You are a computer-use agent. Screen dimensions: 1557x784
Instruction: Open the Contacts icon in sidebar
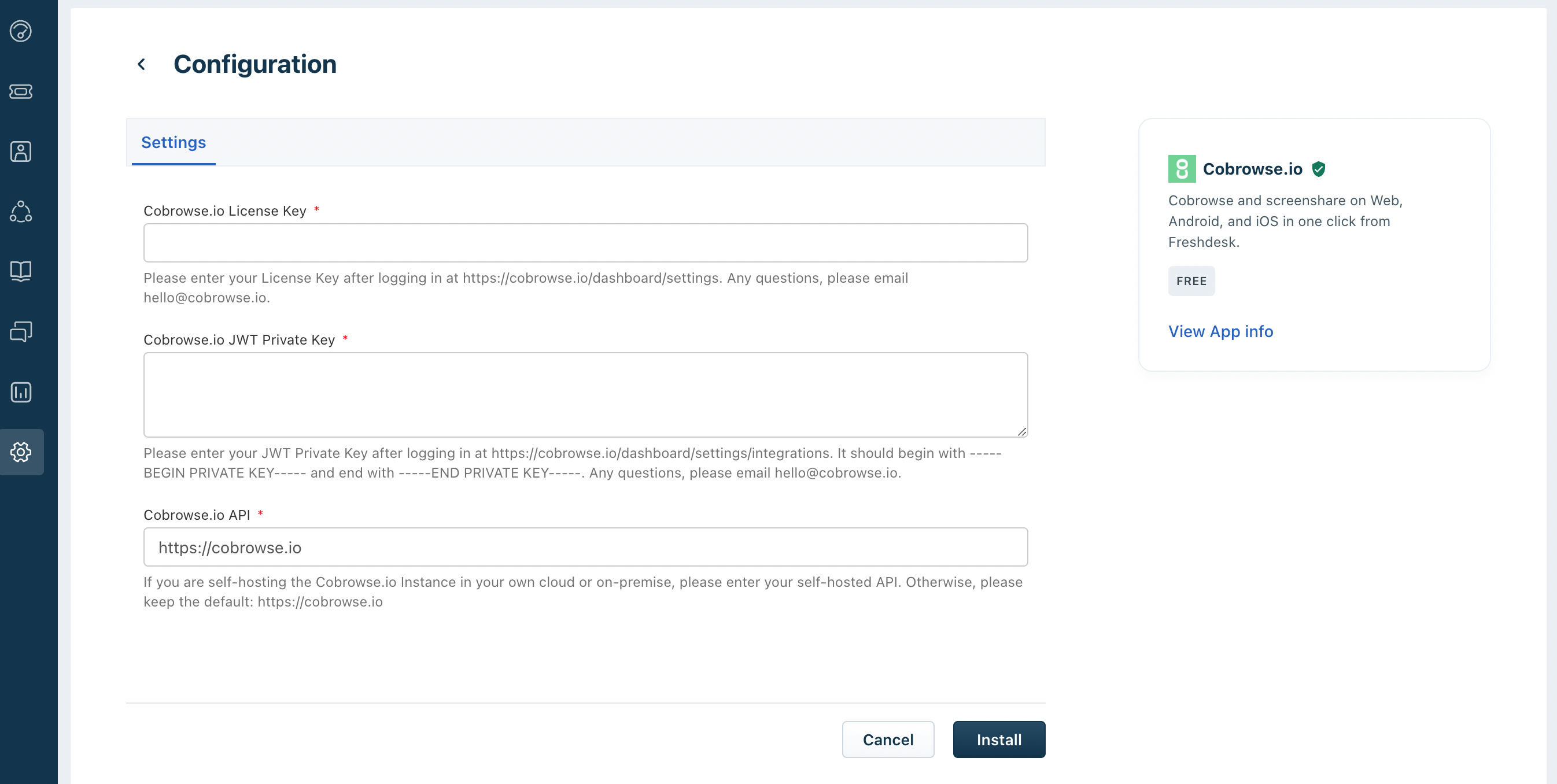coord(21,151)
